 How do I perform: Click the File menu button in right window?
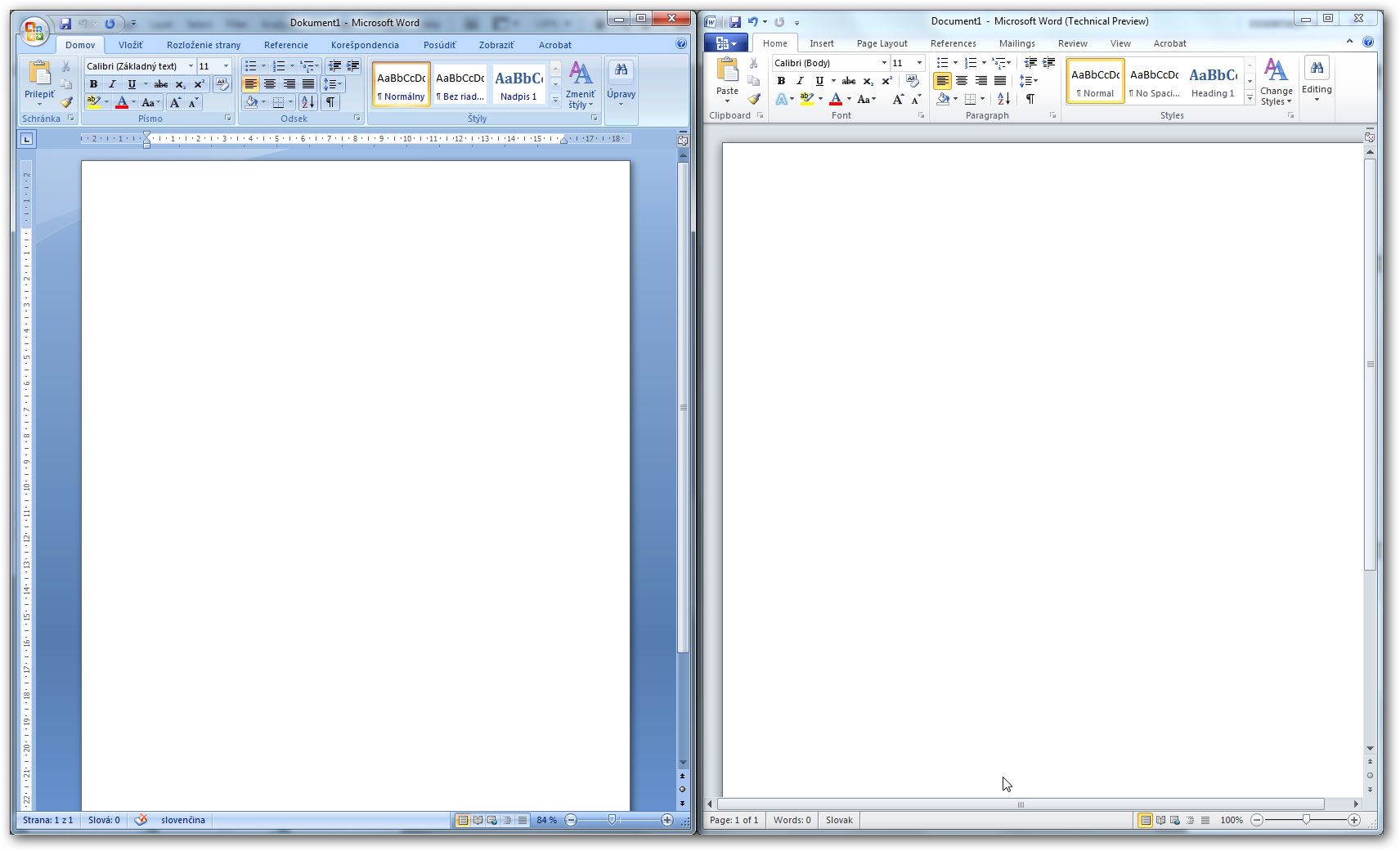(x=726, y=43)
